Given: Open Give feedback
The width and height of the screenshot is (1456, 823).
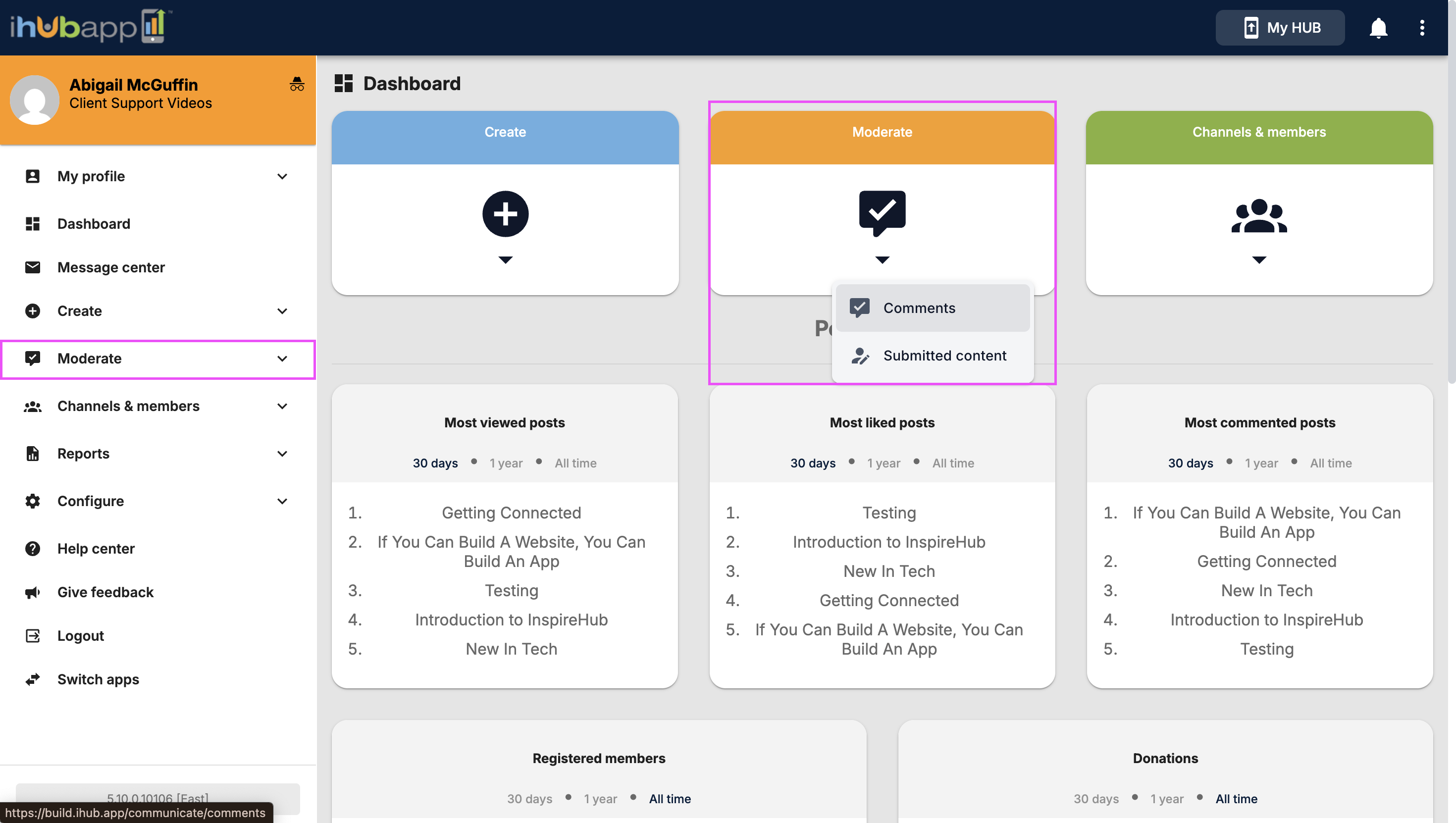Looking at the screenshot, I should pyautogui.click(x=157, y=591).
